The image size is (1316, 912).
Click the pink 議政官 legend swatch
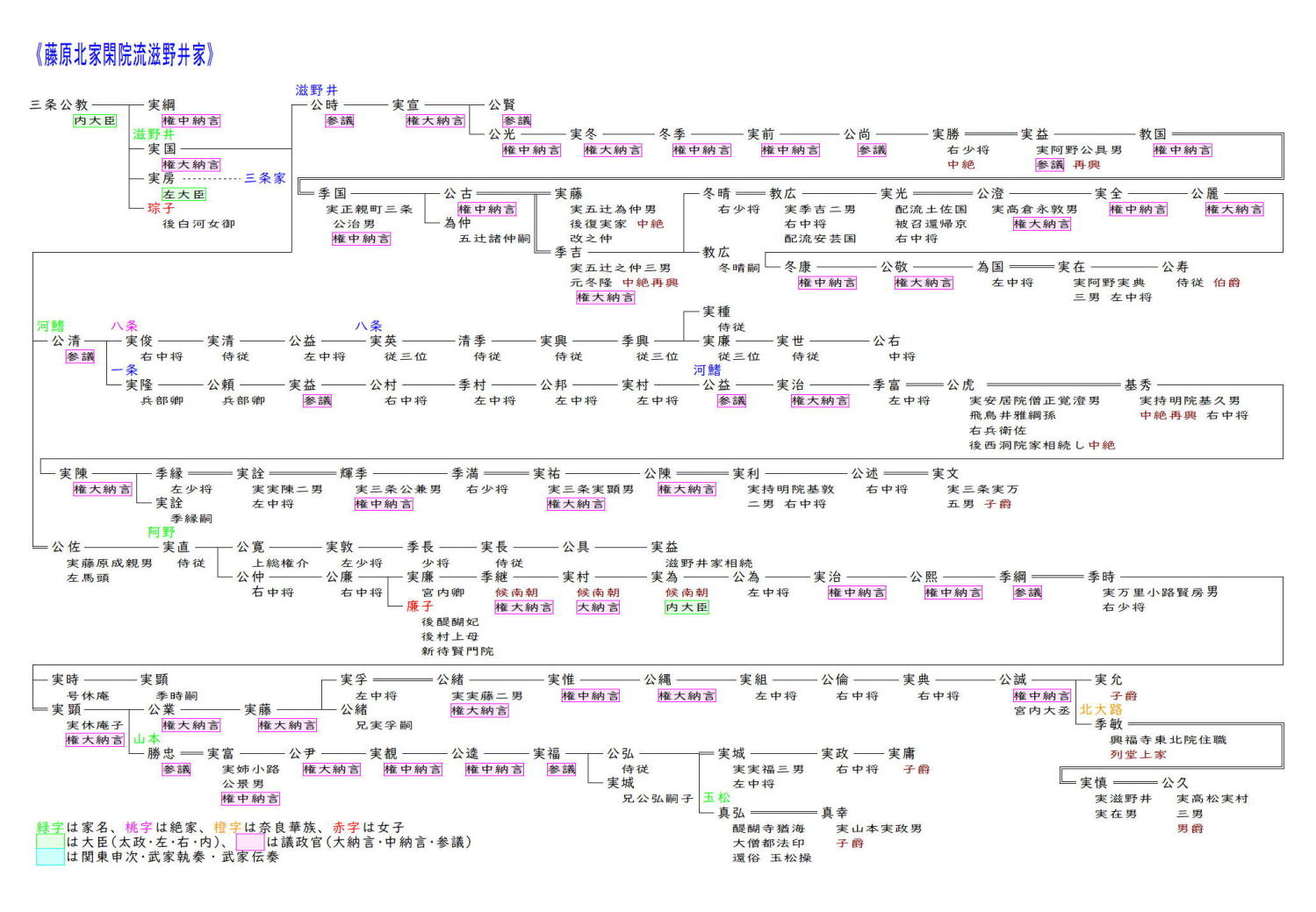(x=250, y=842)
